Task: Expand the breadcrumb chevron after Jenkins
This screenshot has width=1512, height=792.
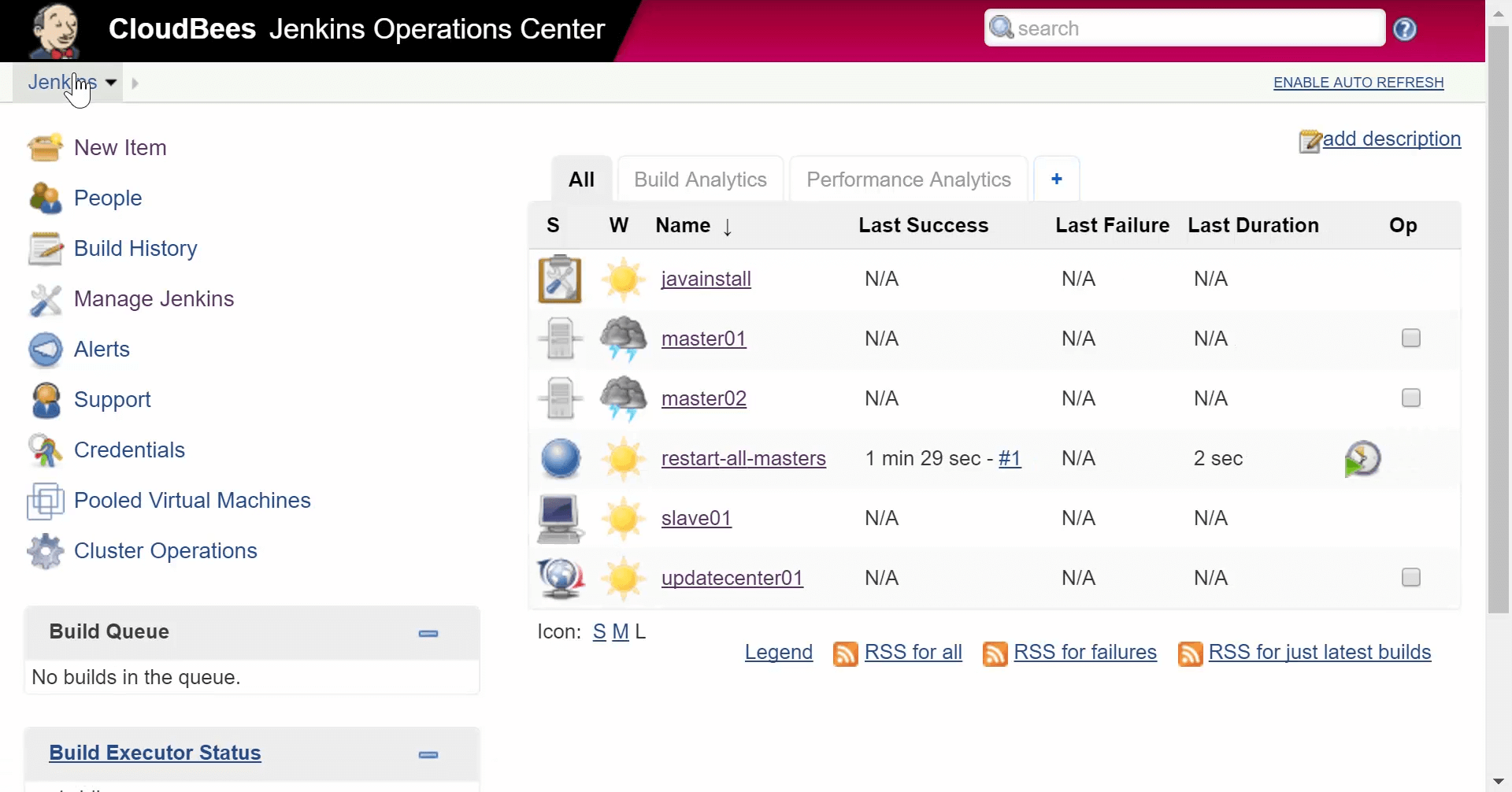Action: (135, 83)
